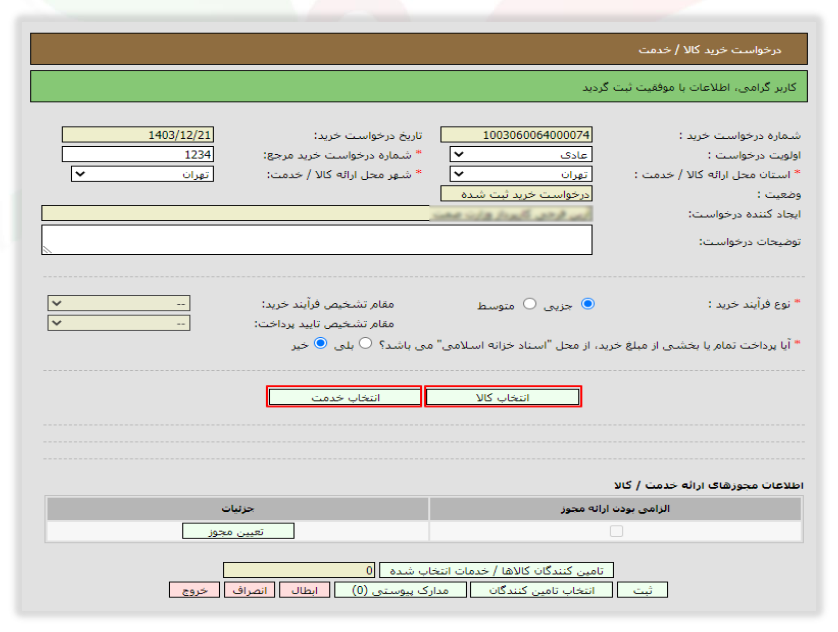Click the تاریخ درخواست خرید date field
Image resolution: width=838 pixels, height=632 pixels.
(x=138, y=135)
